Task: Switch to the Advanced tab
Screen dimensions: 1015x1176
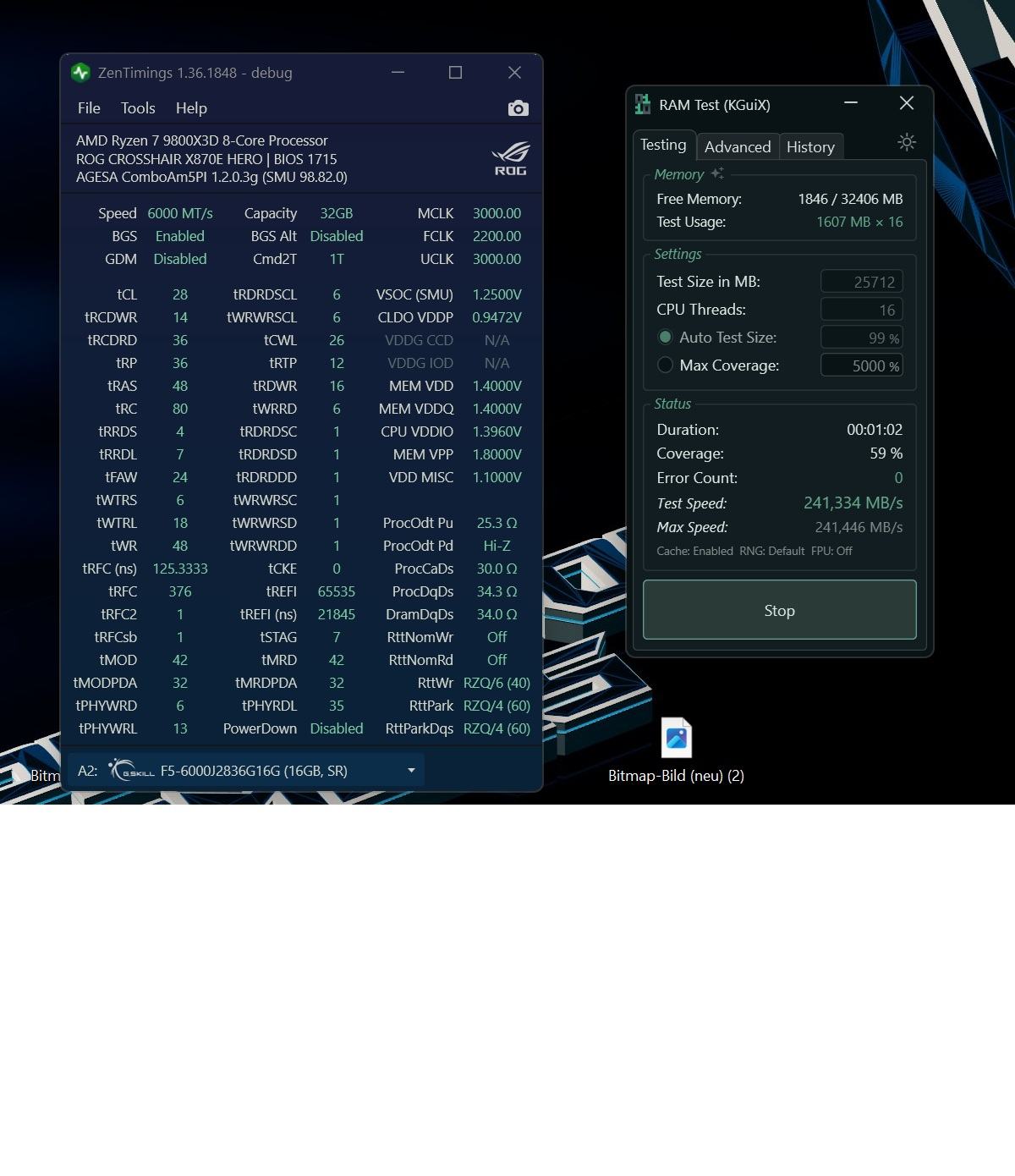Action: click(x=738, y=146)
